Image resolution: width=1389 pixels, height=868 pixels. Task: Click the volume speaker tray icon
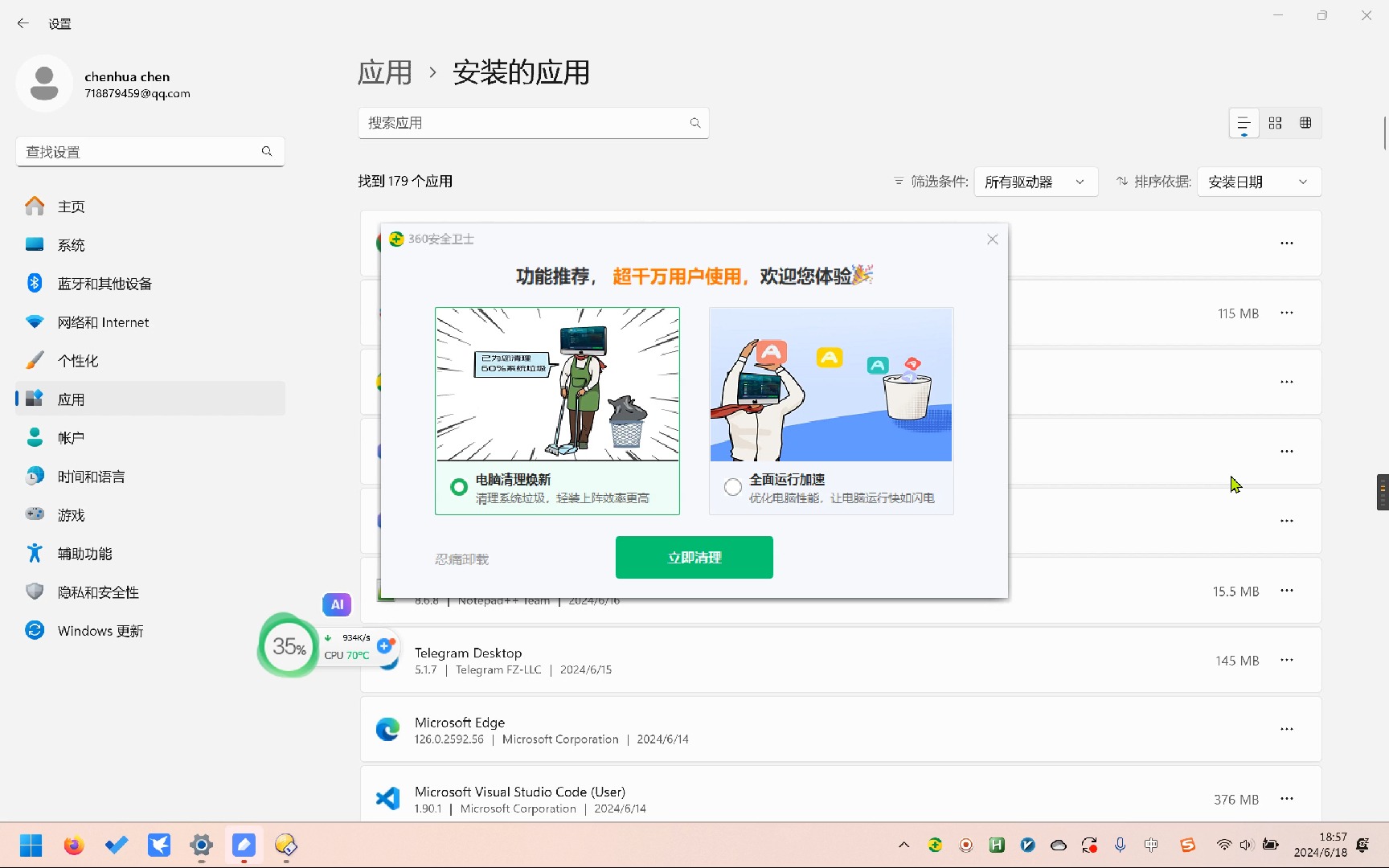click(x=1247, y=845)
